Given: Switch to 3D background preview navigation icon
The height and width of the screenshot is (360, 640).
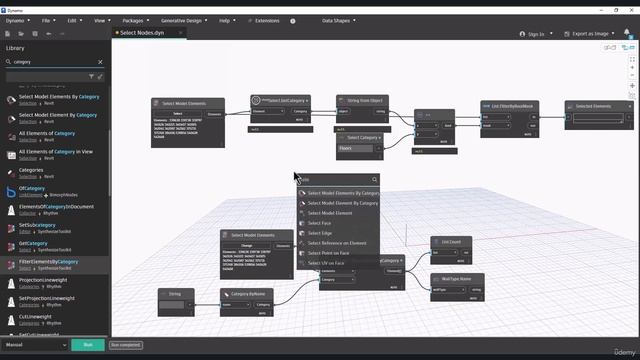Looking at the screenshot, I should 610,48.
